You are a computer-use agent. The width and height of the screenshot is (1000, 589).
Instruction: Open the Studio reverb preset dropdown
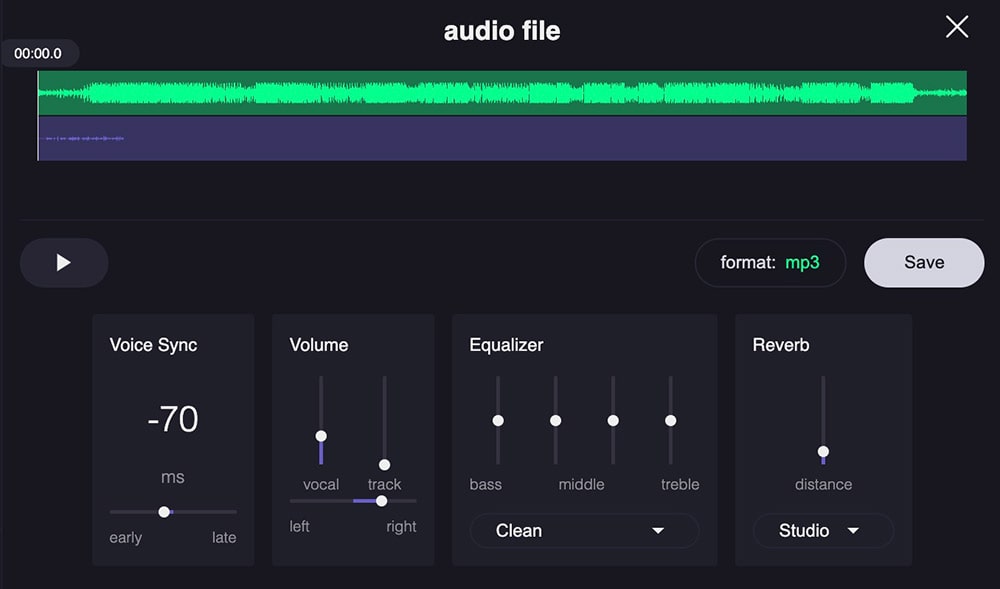tap(822, 530)
